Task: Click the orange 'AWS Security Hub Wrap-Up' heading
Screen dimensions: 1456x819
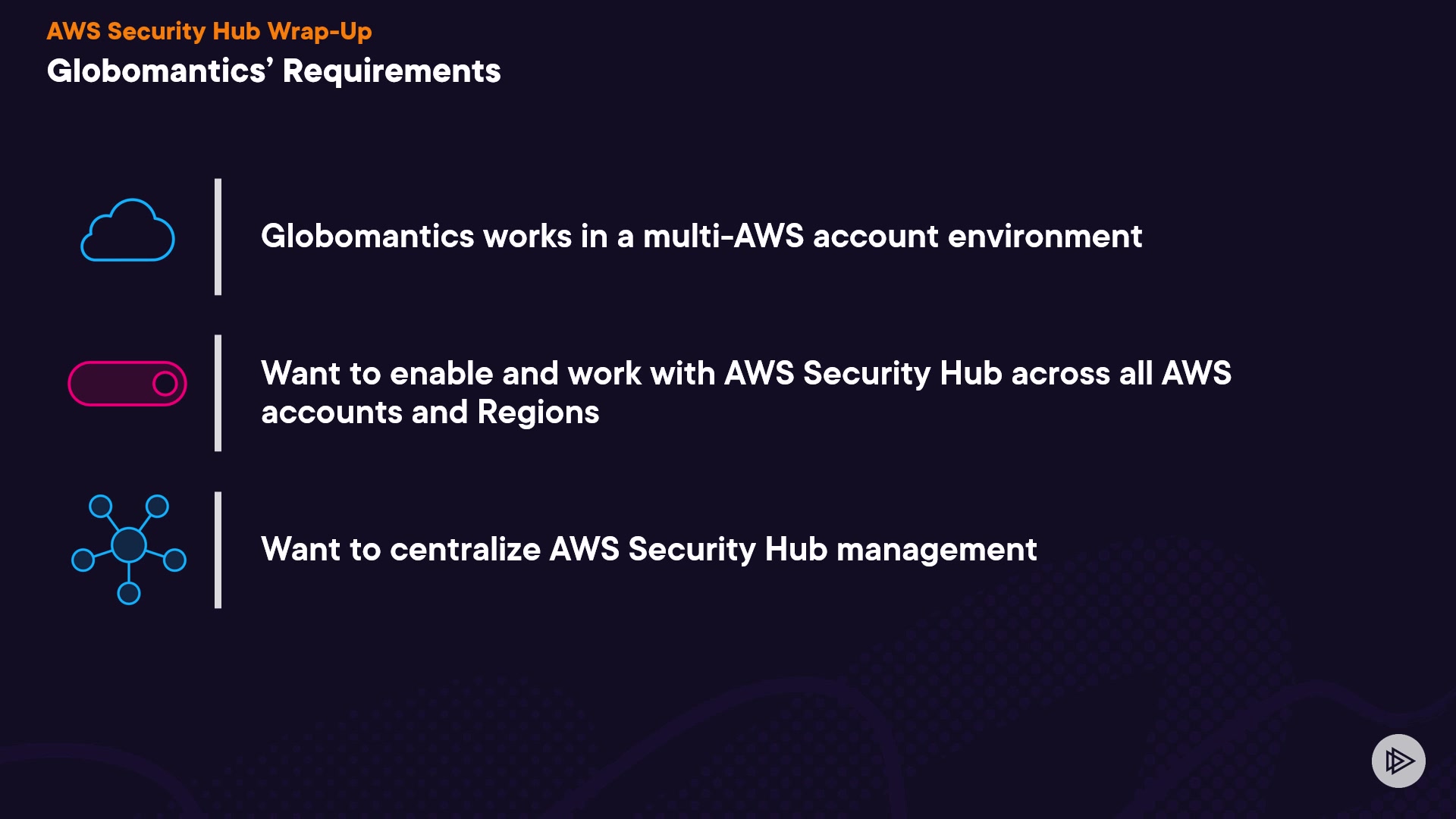Action: point(209,31)
